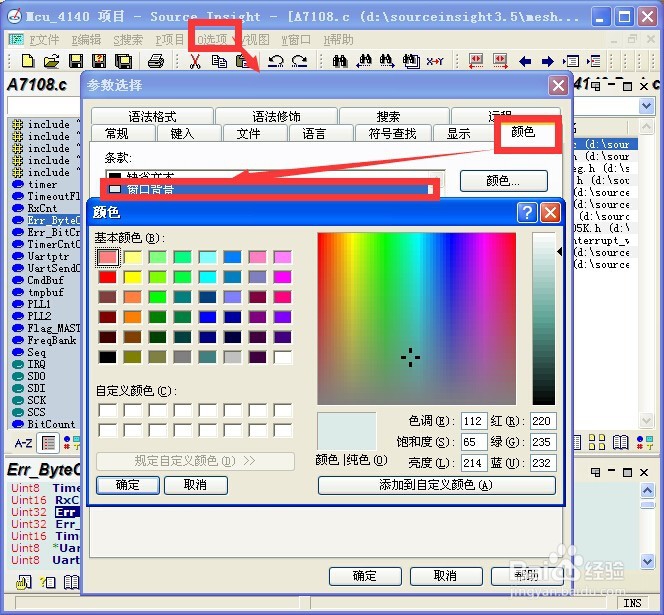Open the 文件 menu

click(44, 40)
